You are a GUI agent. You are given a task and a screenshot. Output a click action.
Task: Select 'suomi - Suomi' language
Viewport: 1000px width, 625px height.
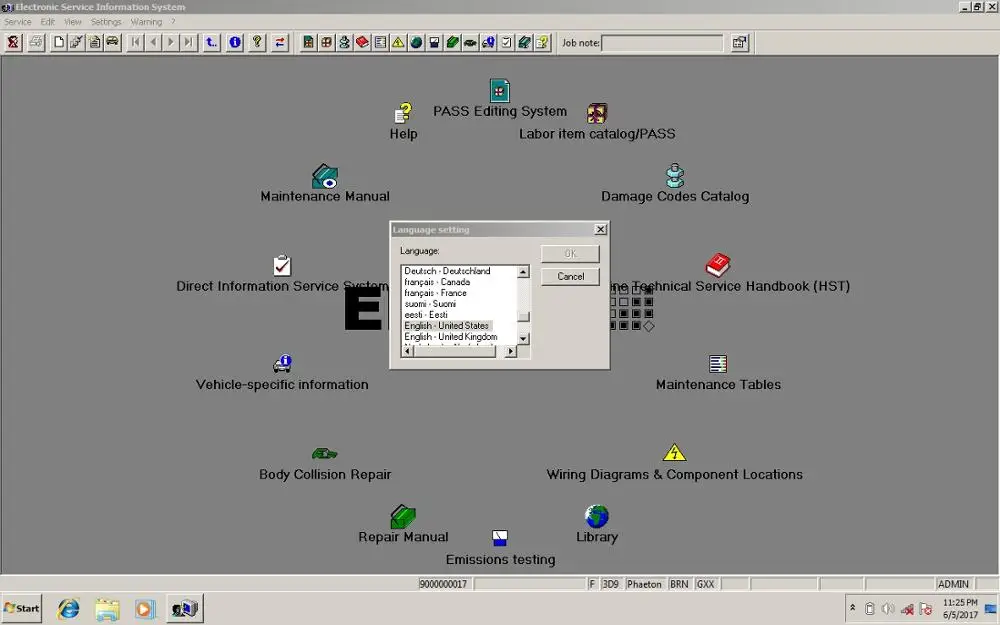tap(430, 304)
